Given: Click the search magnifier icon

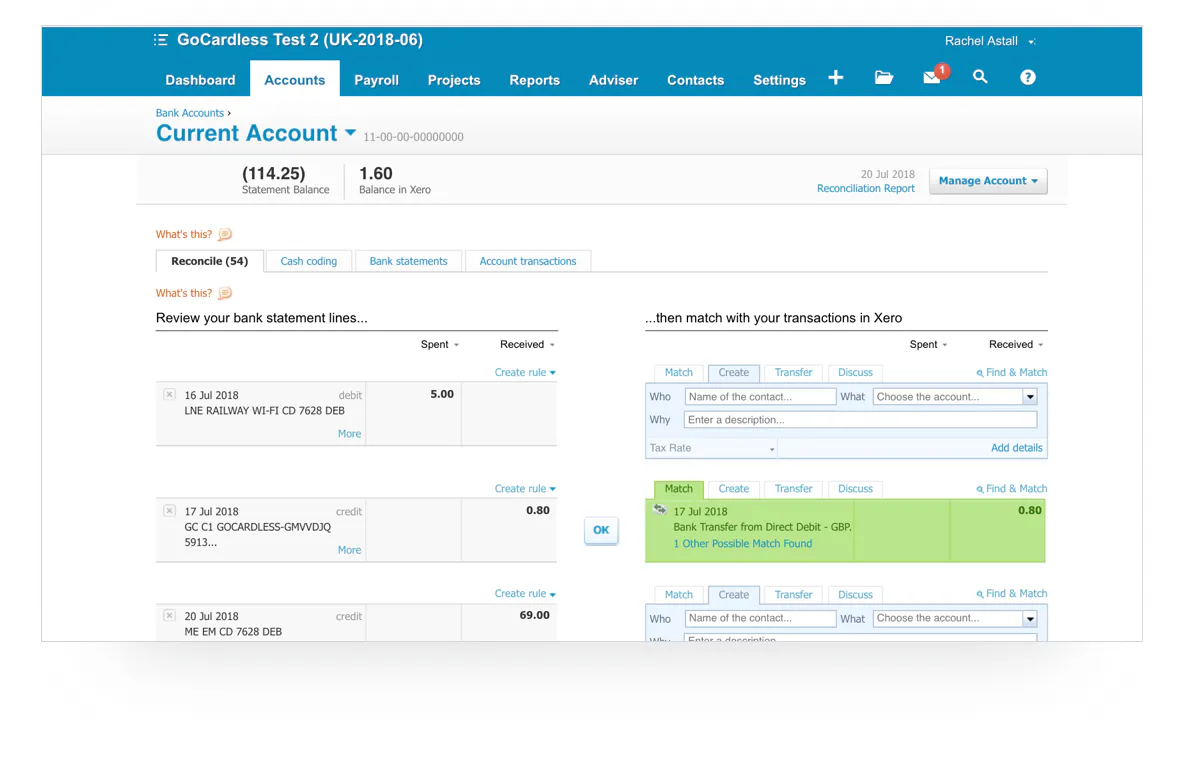Looking at the screenshot, I should click(980, 77).
